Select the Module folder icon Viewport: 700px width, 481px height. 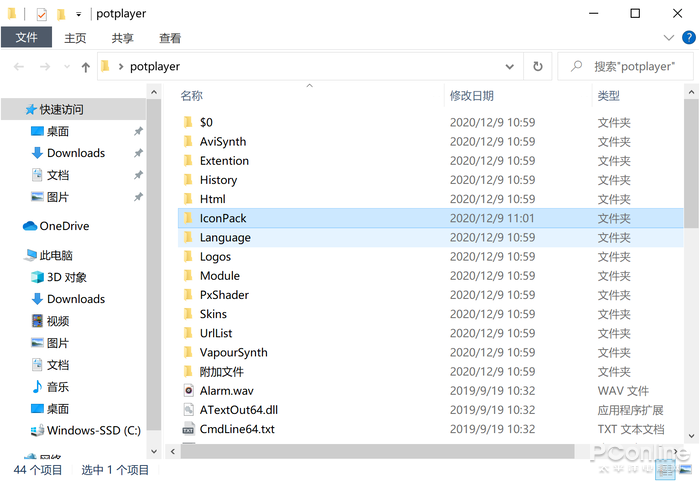pos(188,276)
